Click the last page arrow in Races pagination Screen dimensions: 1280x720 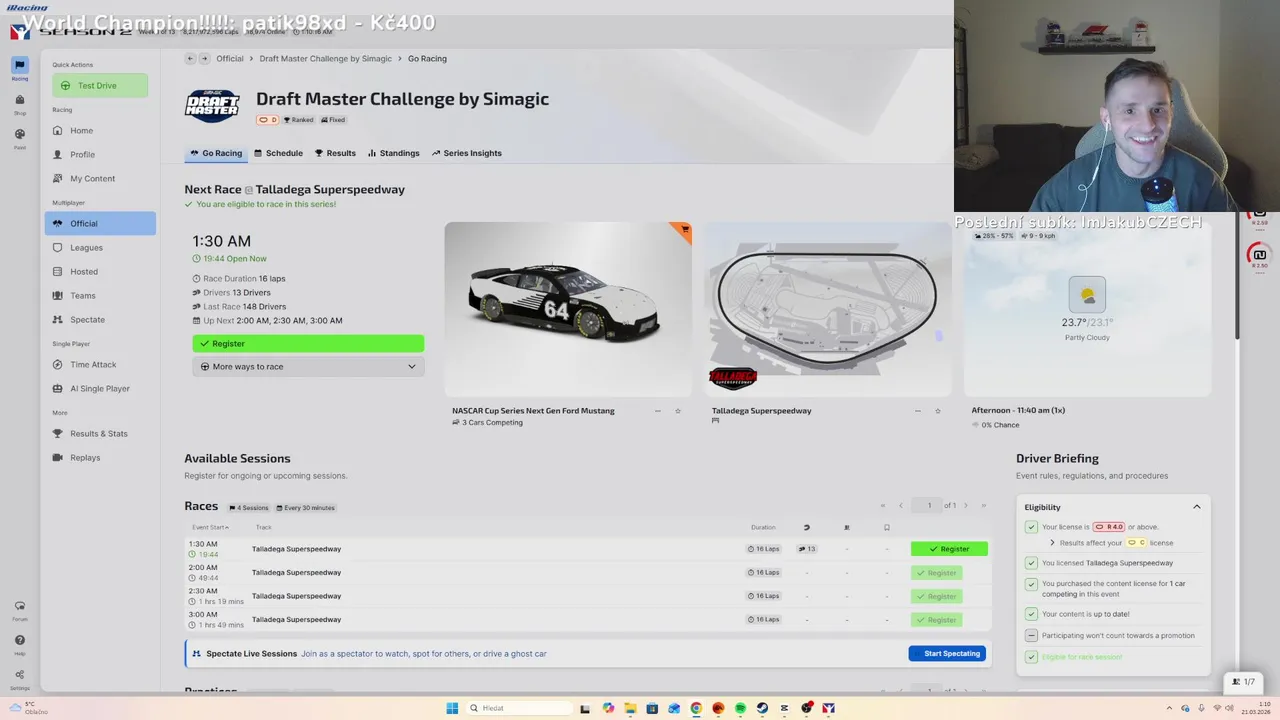(x=983, y=506)
